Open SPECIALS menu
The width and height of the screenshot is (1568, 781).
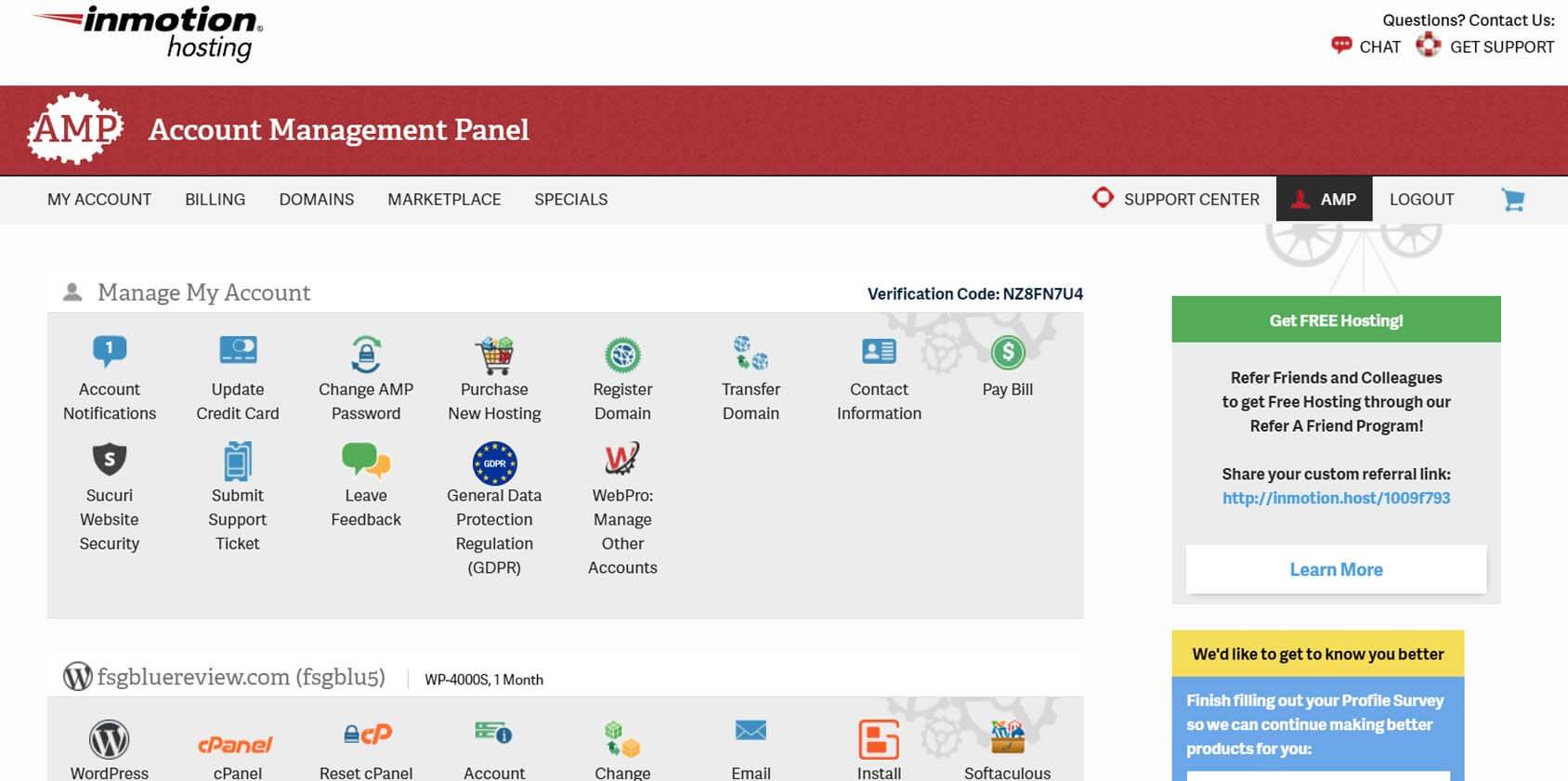pyautogui.click(x=571, y=200)
